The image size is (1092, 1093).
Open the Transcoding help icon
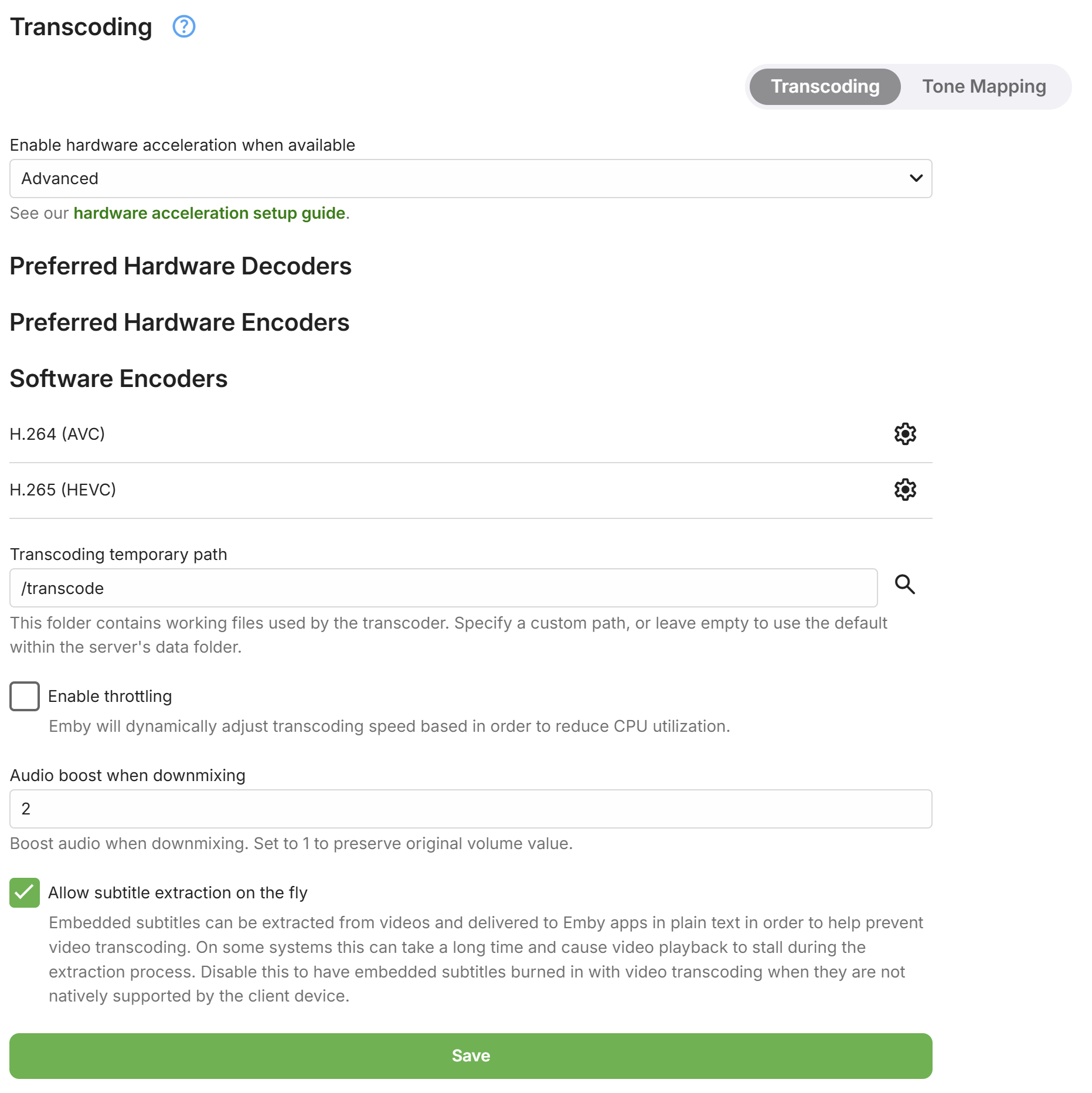point(183,27)
